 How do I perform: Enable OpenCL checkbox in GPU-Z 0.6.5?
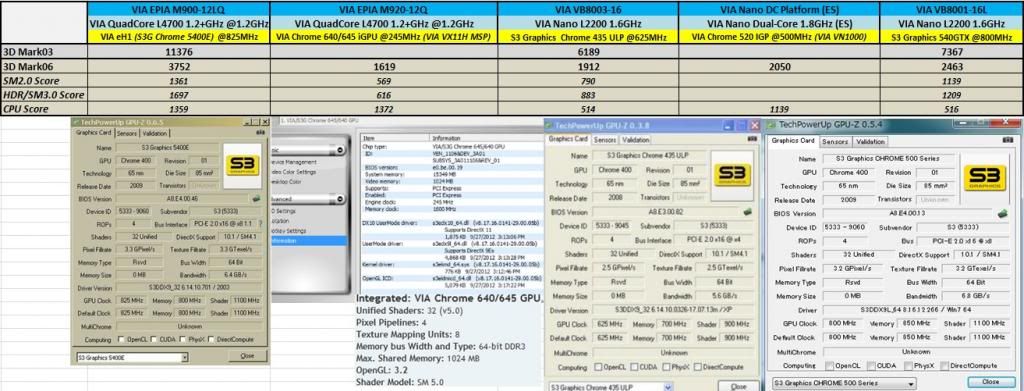(x=121, y=339)
